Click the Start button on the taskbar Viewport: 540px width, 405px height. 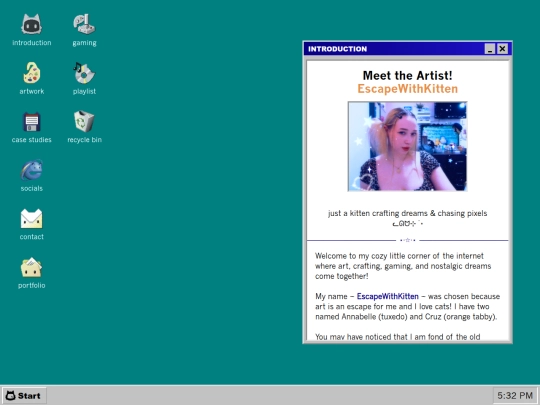[x=24, y=396]
